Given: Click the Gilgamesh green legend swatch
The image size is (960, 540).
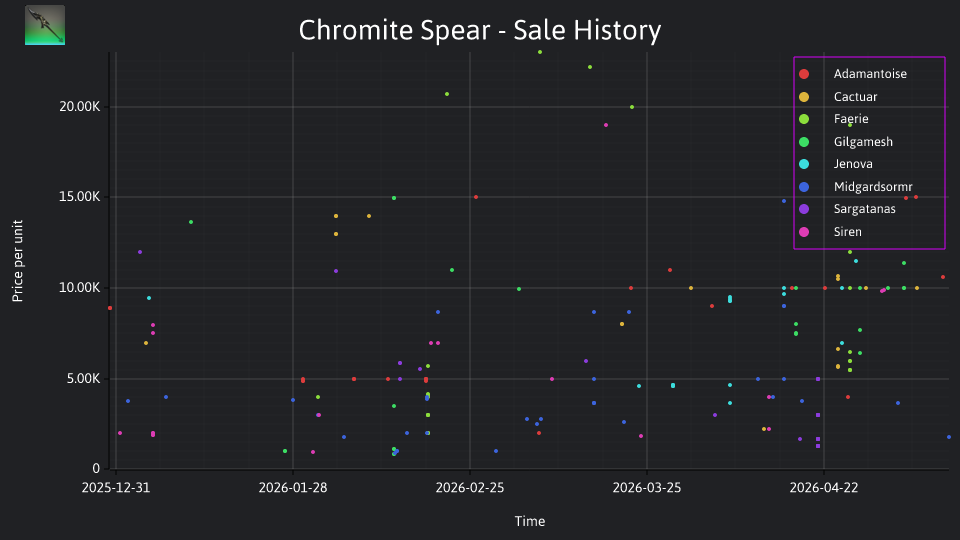Looking at the screenshot, I should point(804,142).
